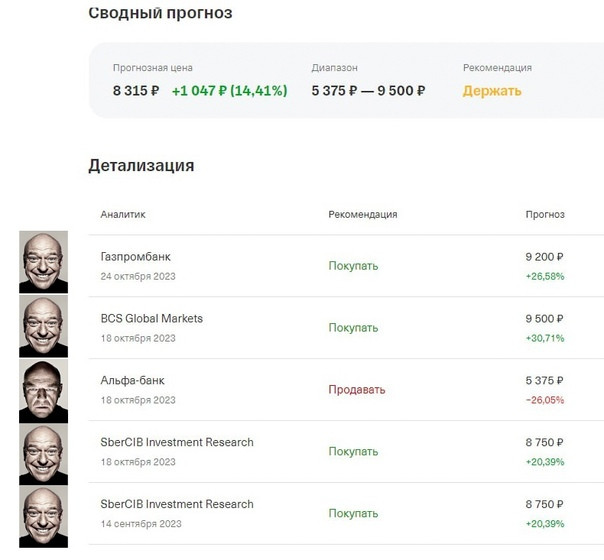Click the smiling face next to BCS Global Markets
The image size is (604, 560).
tap(44, 326)
